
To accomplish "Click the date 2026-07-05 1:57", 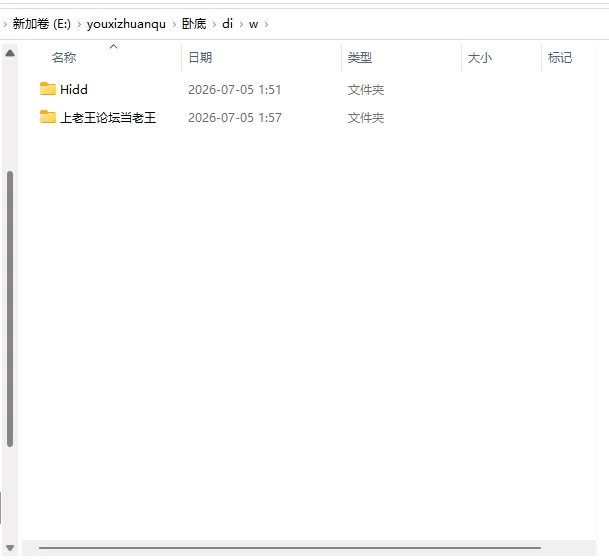I will point(235,118).
